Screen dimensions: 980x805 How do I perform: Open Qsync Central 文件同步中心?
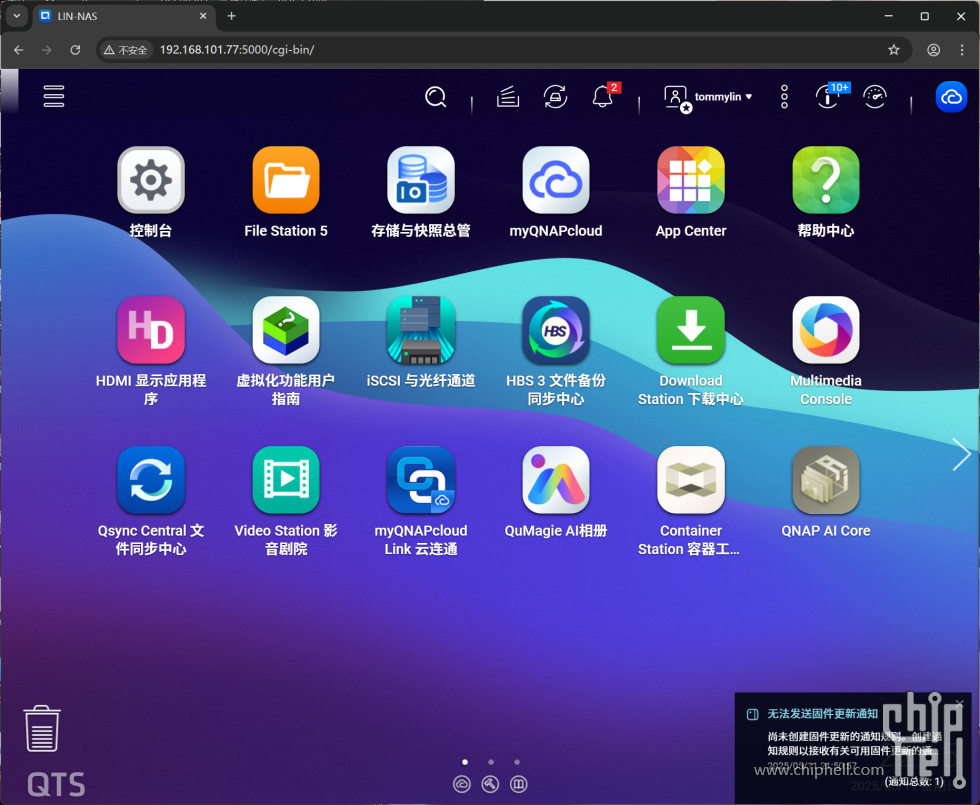(151, 480)
